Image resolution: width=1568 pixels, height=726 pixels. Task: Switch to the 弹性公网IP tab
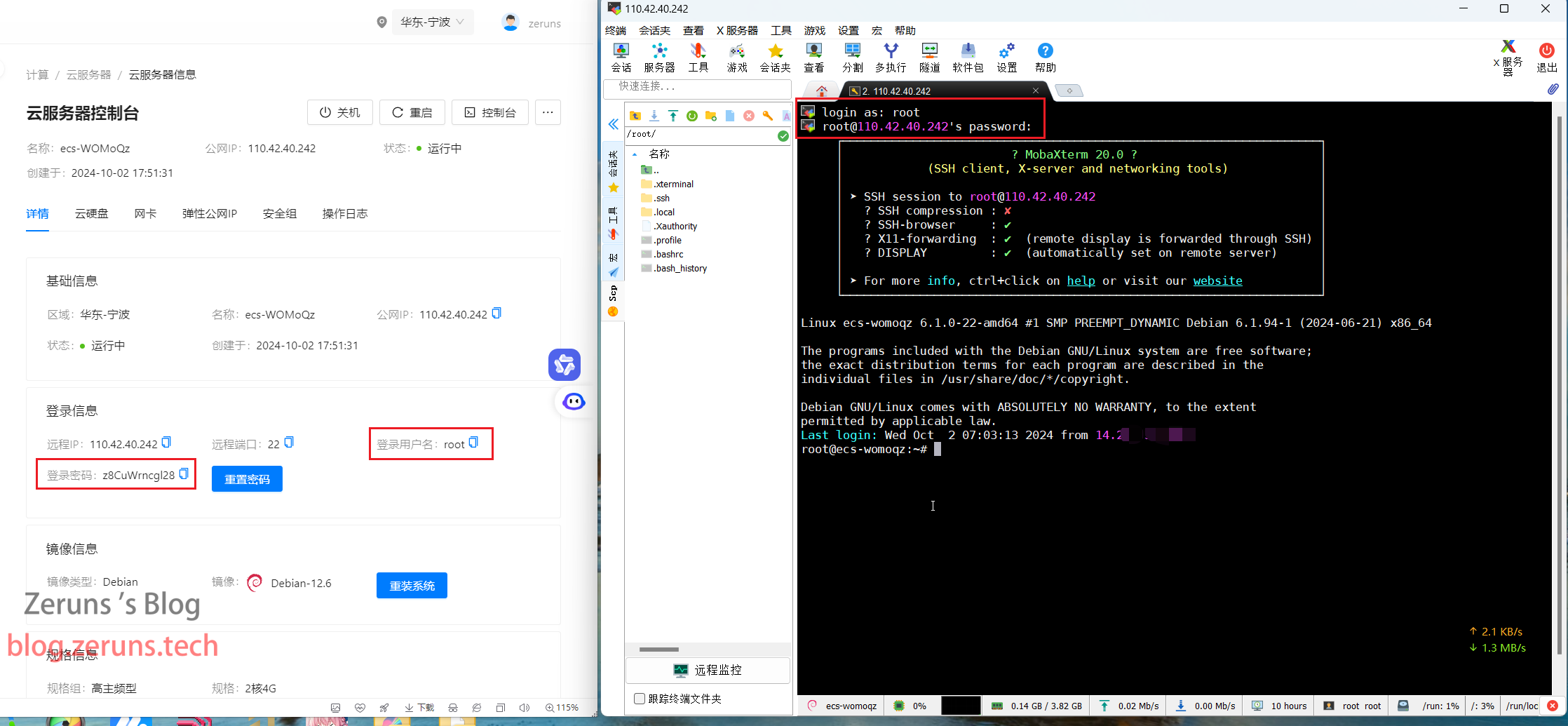[210, 213]
